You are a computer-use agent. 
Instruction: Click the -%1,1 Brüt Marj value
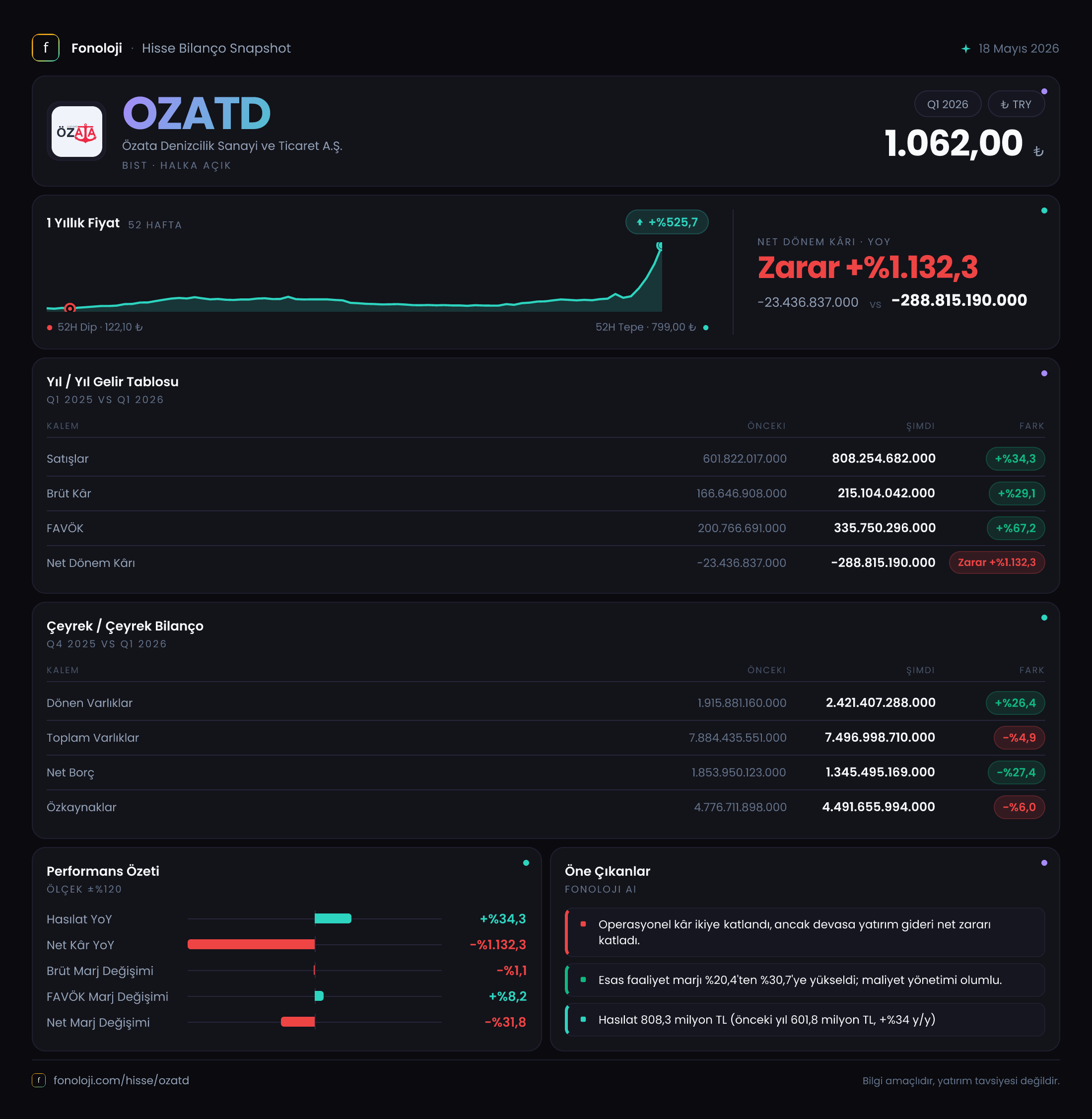tap(512, 971)
